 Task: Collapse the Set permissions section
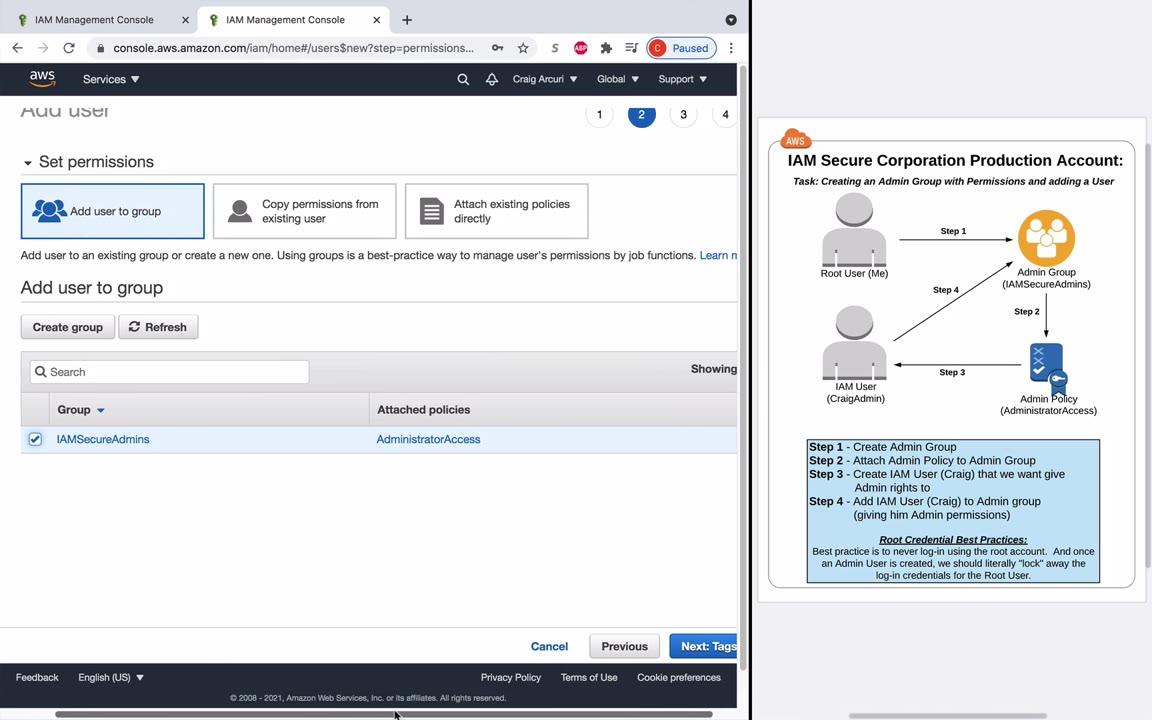click(28, 162)
